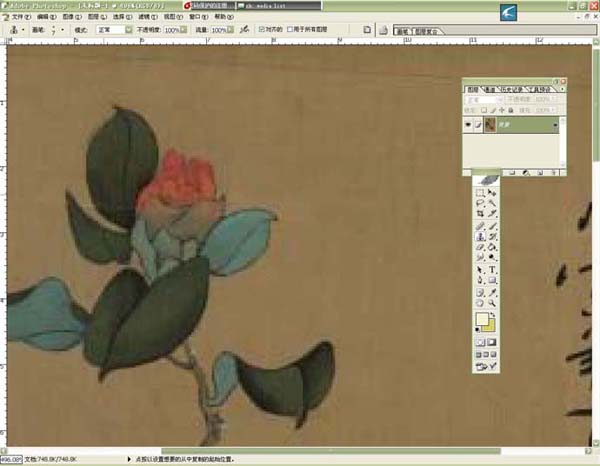Click the airbrush icon in options bar
The height and width of the screenshot is (466, 600).
[x=245, y=29]
